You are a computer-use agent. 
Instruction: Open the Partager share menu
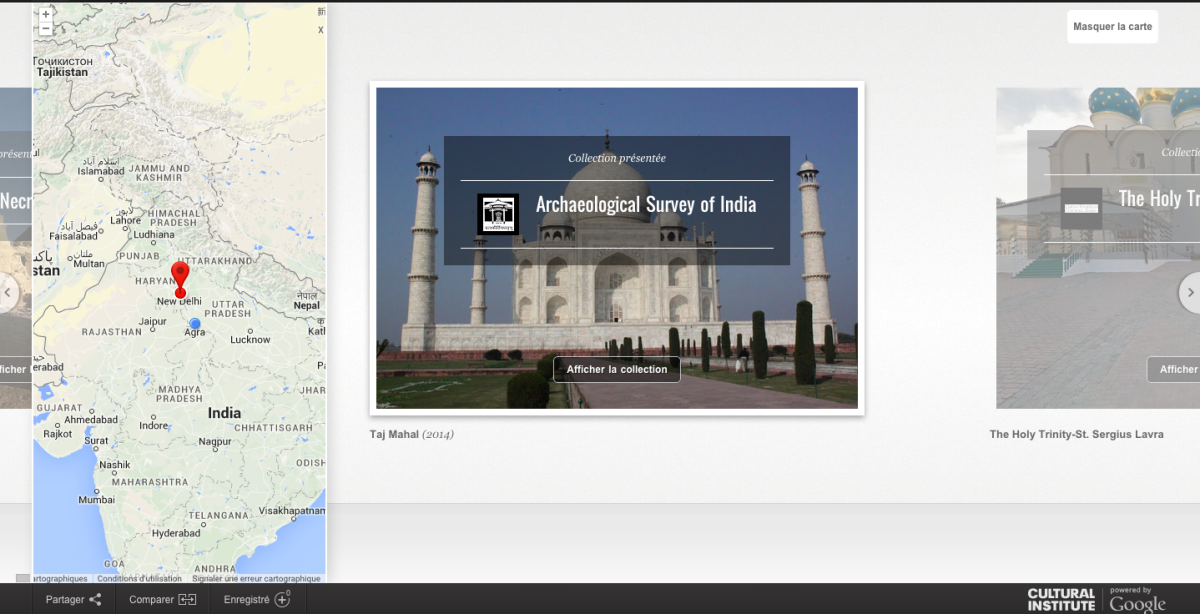coord(74,599)
